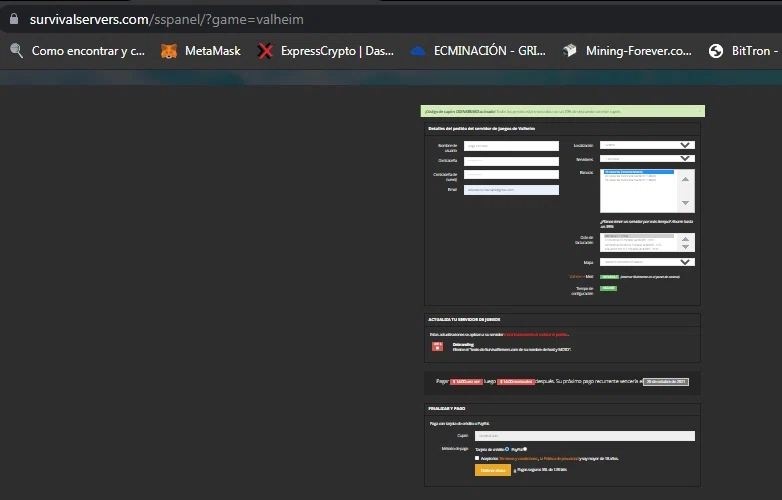Screen dimensions: 782x500
Task: Expand the Localización dropdown
Action: [647, 145]
